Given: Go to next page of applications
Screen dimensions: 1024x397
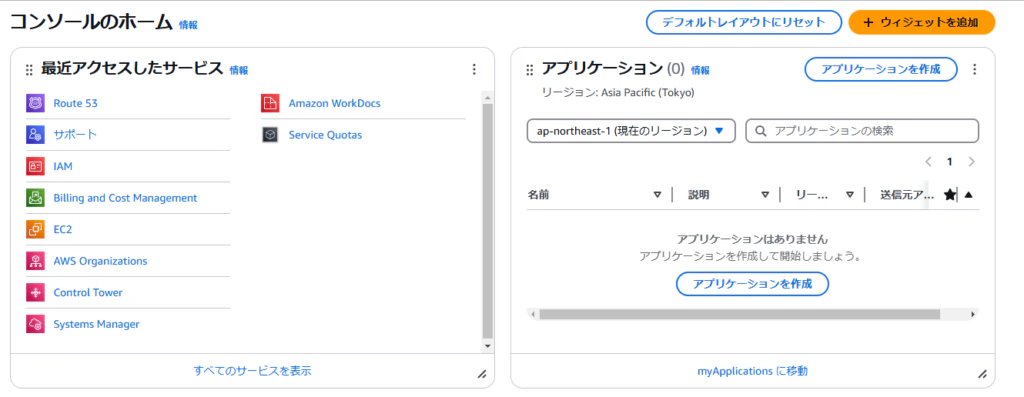Looking at the screenshot, I should coord(972,161).
